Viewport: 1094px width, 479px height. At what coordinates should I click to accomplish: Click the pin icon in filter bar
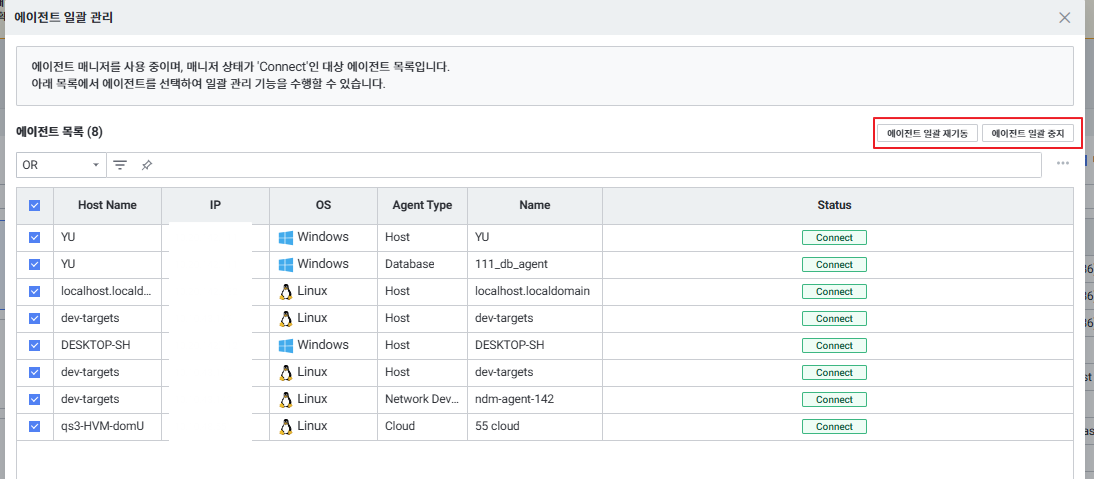click(x=146, y=165)
